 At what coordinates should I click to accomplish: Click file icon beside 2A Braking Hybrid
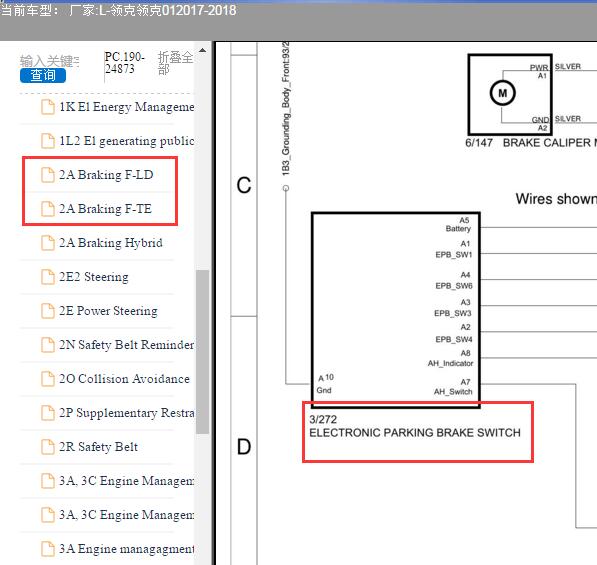click(x=48, y=243)
